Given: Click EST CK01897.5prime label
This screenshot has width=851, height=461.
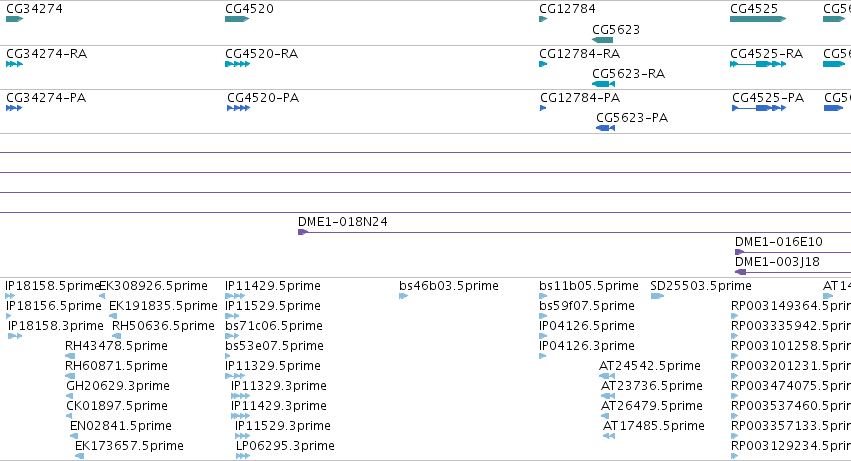Looking at the screenshot, I should coord(117,406).
